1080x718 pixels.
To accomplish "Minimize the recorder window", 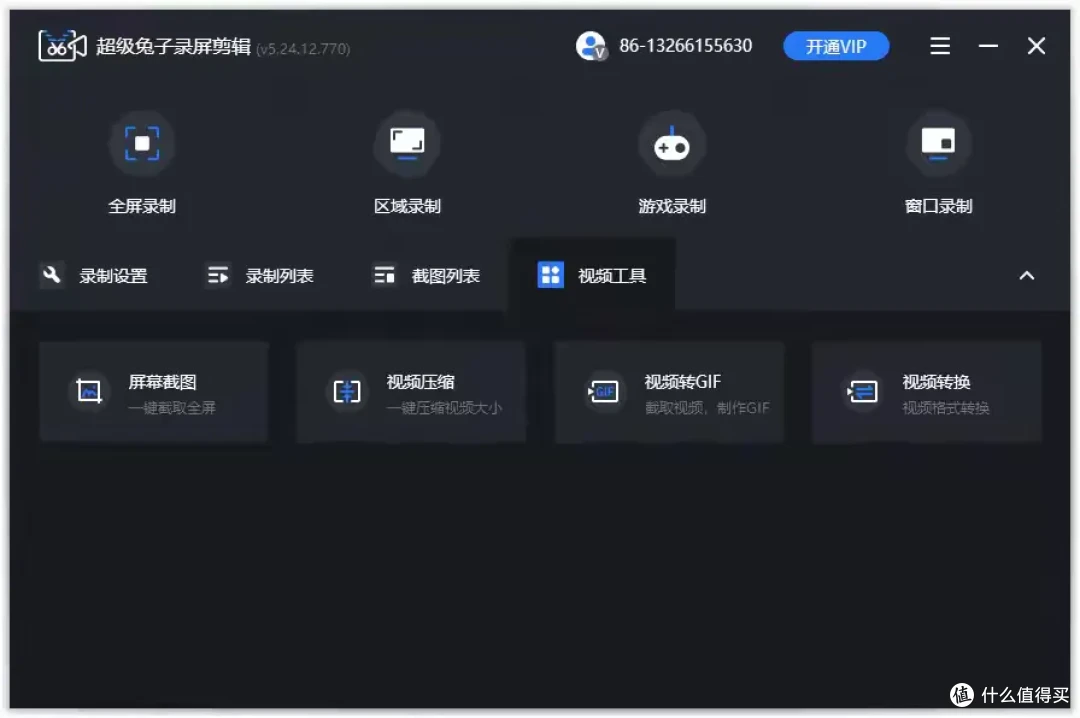I will (x=988, y=46).
